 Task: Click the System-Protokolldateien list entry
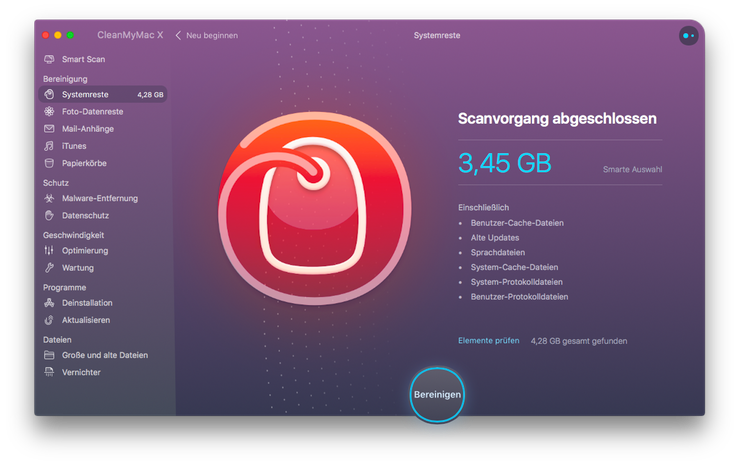click(x=516, y=282)
